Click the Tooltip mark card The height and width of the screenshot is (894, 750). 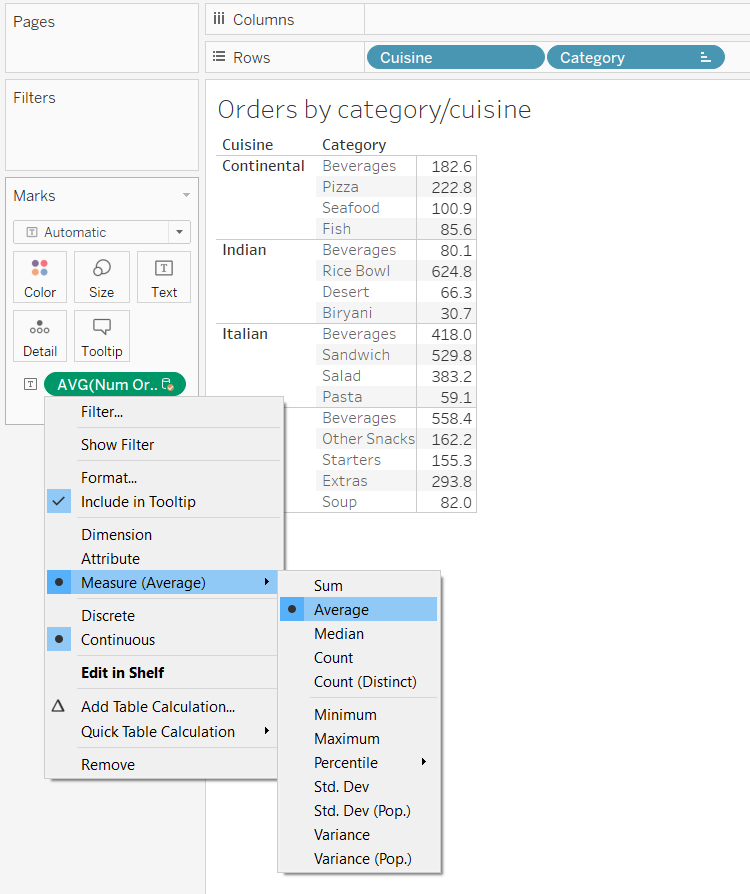tap(102, 336)
